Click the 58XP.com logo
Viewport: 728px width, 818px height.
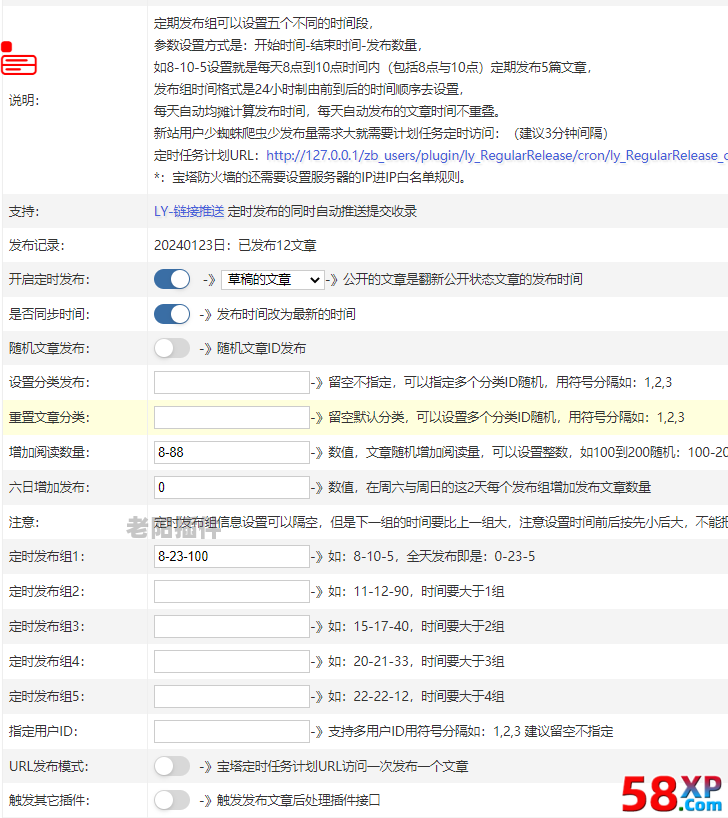pyautogui.click(x=672, y=793)
